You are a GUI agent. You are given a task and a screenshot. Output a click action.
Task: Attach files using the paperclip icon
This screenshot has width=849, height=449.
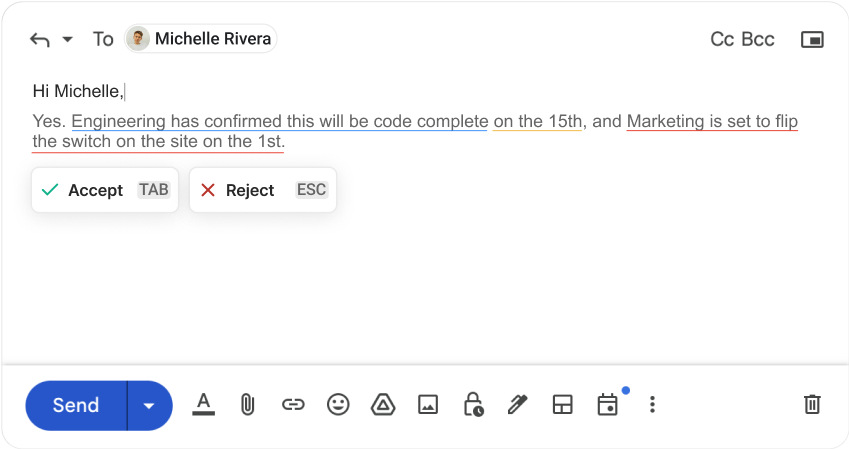pyautogui.click(x=247, y=405)
